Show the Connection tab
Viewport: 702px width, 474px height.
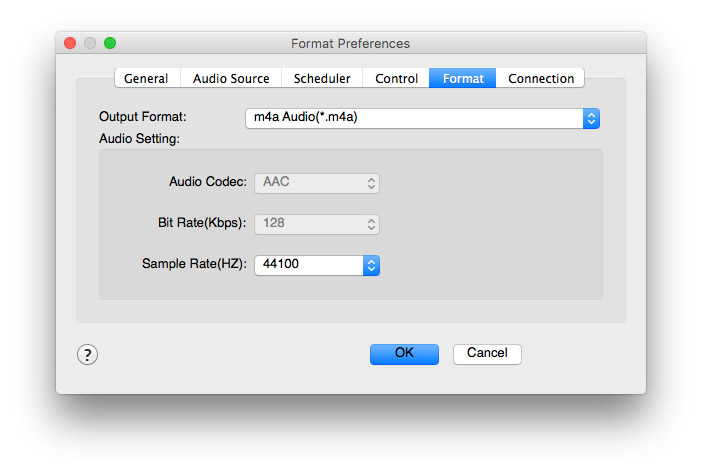(x=541, y=78)
